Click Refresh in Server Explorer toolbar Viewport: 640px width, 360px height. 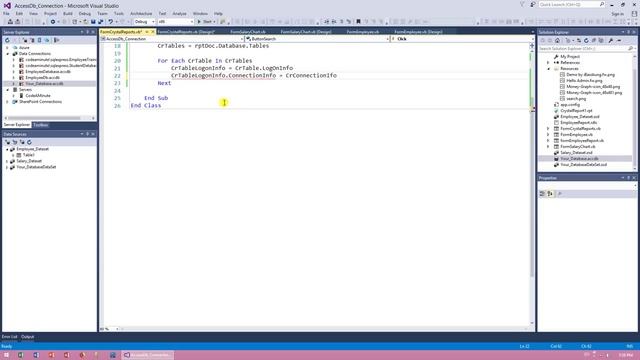click(x=7, y=40)
